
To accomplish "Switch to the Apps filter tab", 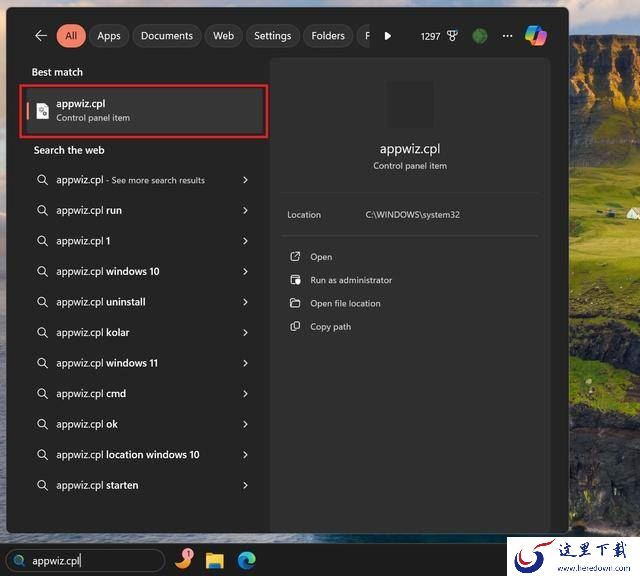I will (x=109, y=36).
